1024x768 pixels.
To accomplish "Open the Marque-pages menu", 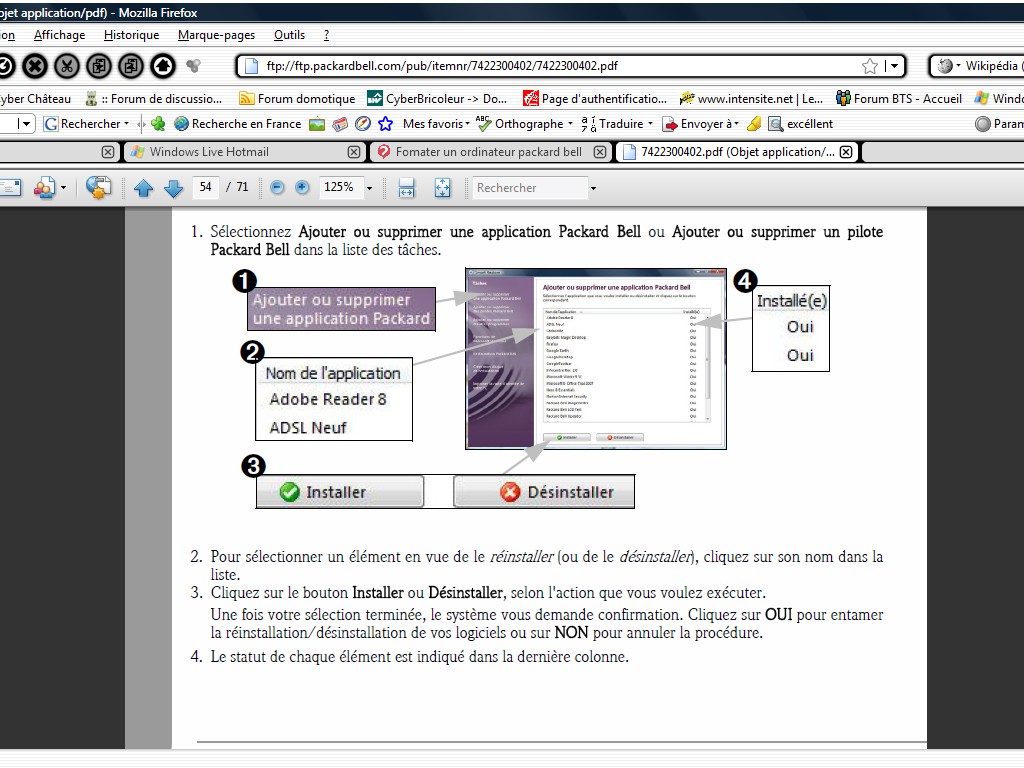I will [216, 35].
